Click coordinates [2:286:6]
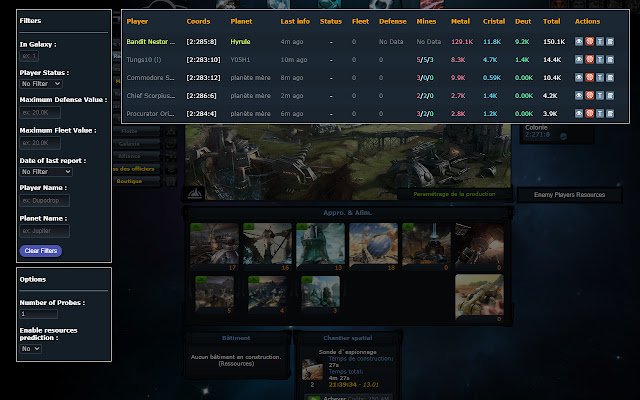 coord(201,95)
